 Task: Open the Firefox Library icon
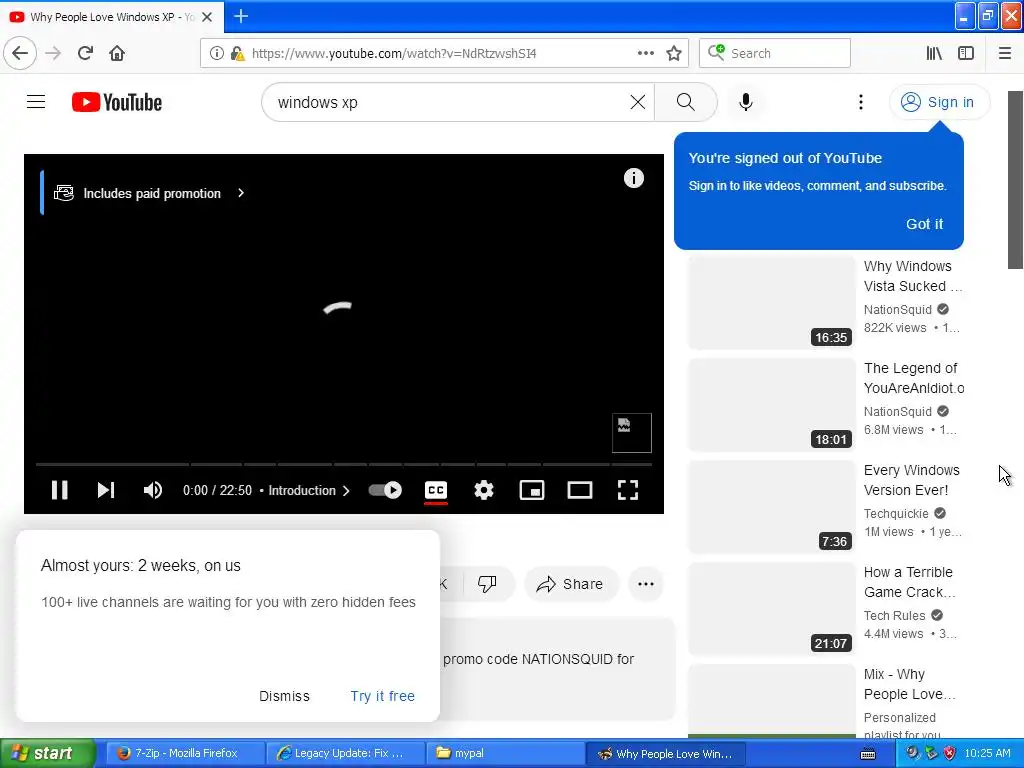pos(934,54)
